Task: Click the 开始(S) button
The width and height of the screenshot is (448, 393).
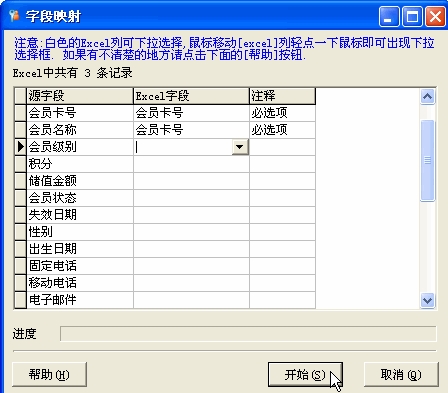Action: click(x=305, y=375)
